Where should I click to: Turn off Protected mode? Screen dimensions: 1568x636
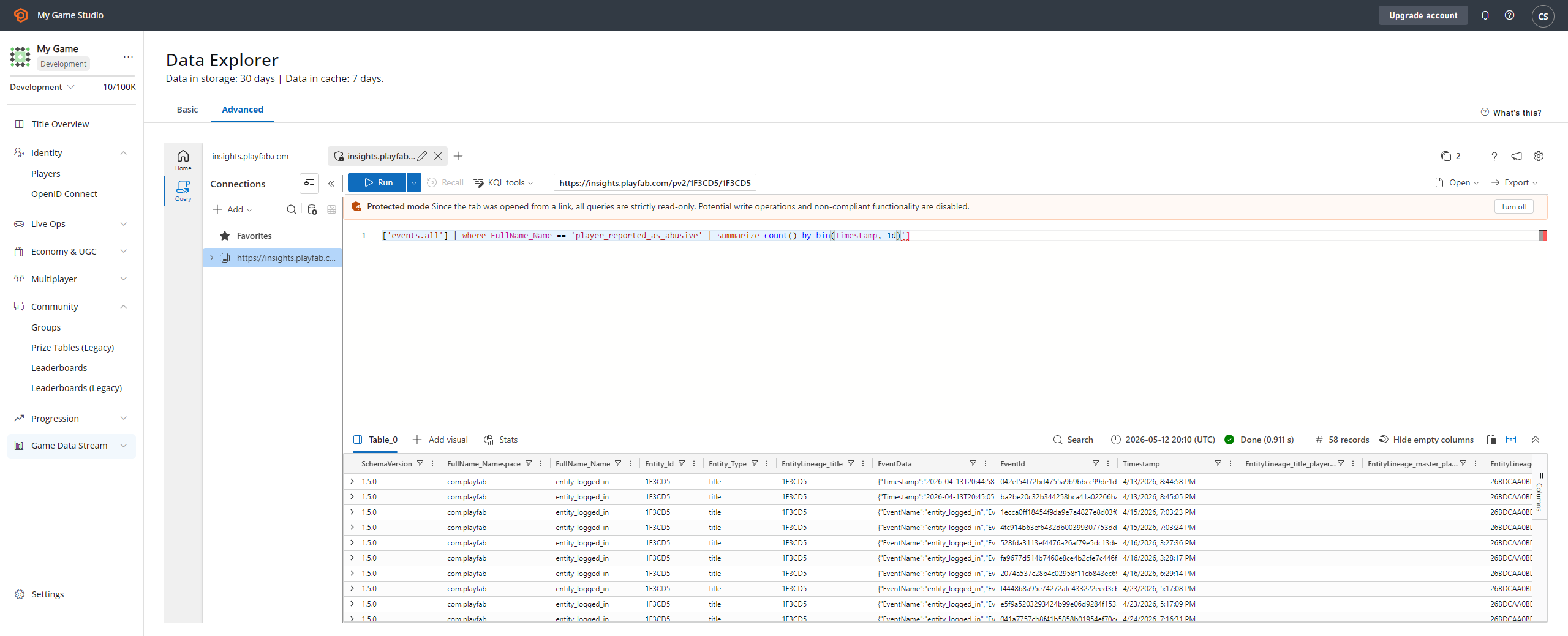(x=1514, y=206)
